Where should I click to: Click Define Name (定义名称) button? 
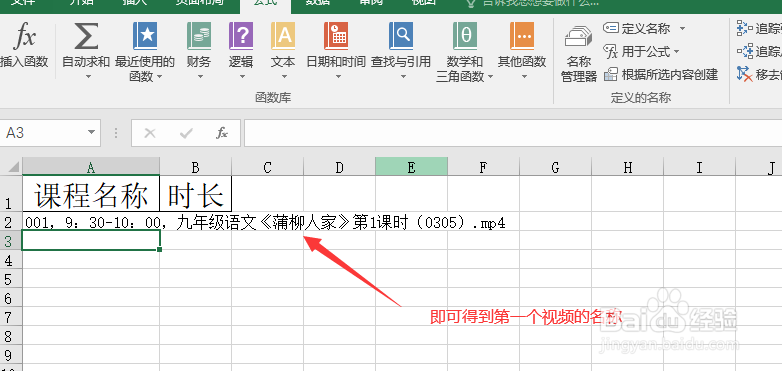(x=638, y=28)
